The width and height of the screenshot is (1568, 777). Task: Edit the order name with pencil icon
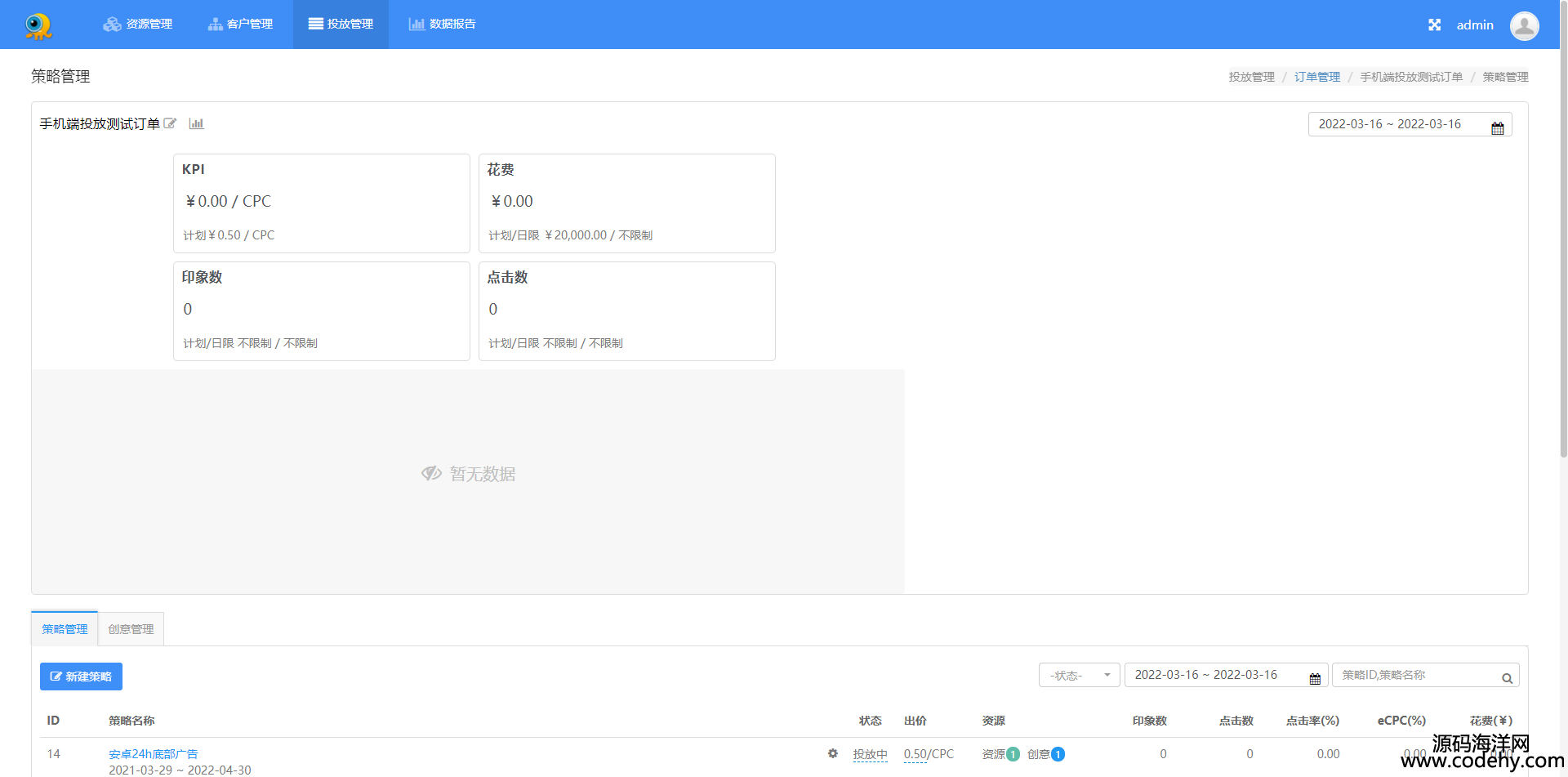(170, 123)
